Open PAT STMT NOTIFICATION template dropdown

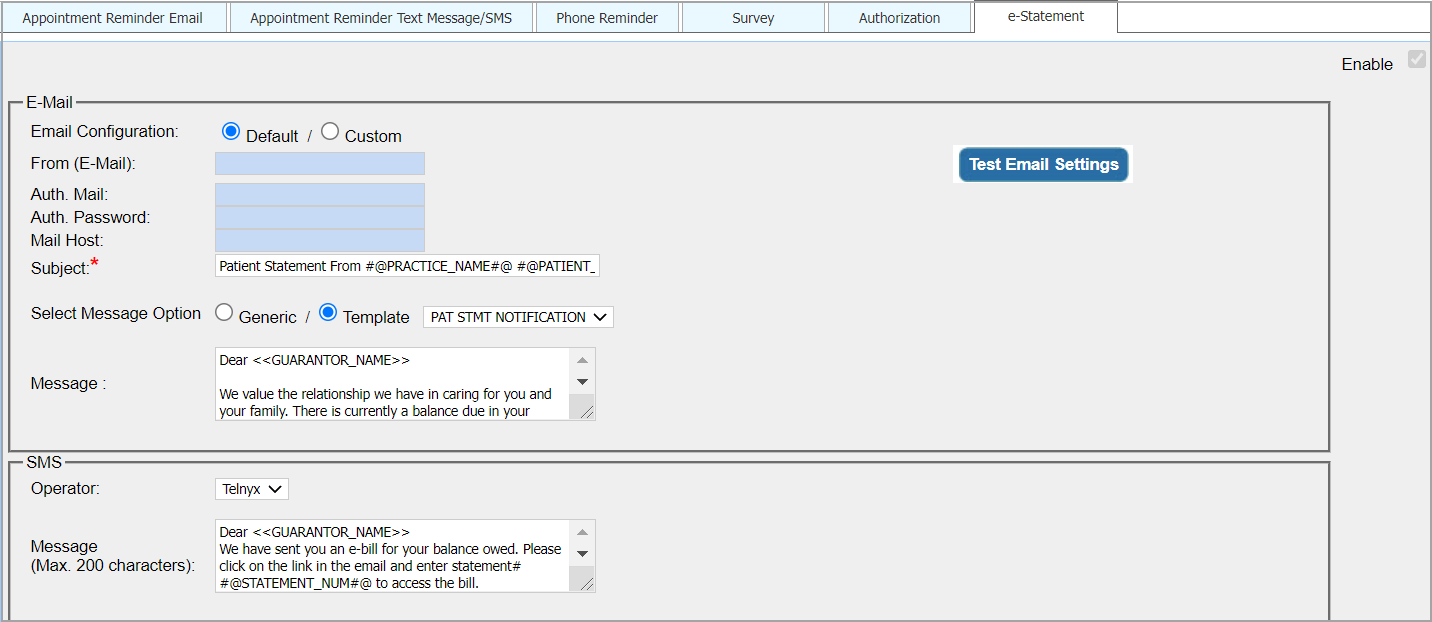[518, 317]
